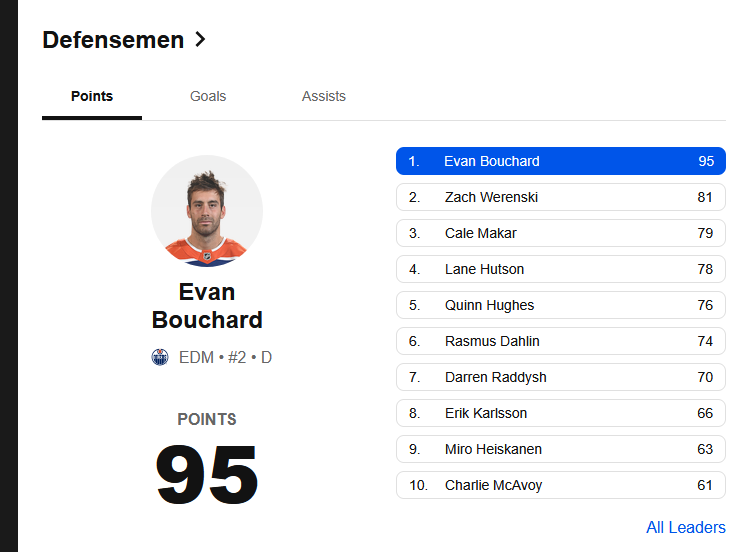Select Quinn Hughes leaderboard entry
Image resolution: width=742 pixels, height=552 pixels.
coord(561,305)
